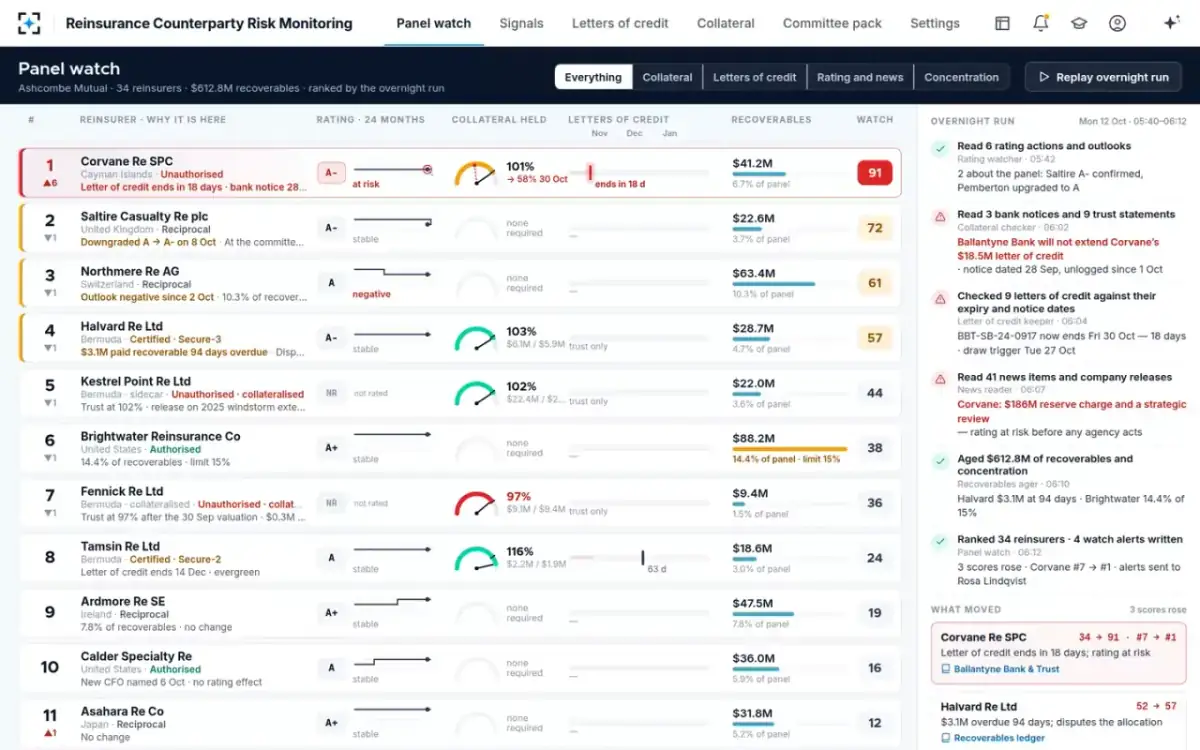Select the Northmere Re AG name
Image resolution: width=1200 pixels, height=750 pixels.
(130, 271)
